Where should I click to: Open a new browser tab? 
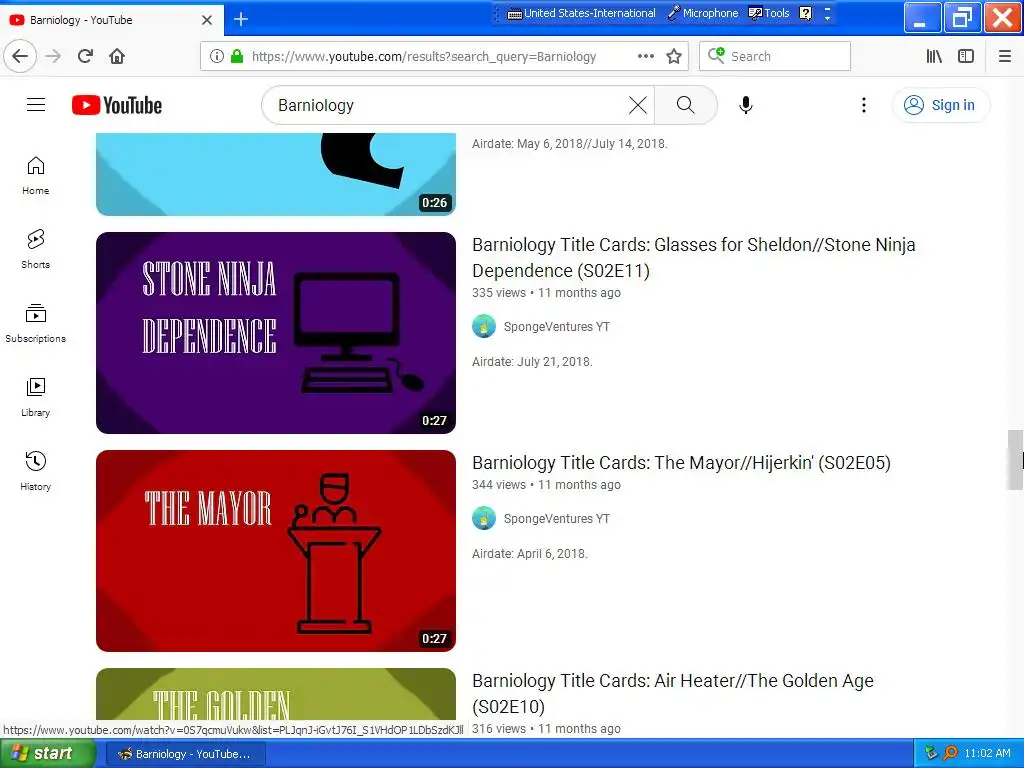(241, 20)
